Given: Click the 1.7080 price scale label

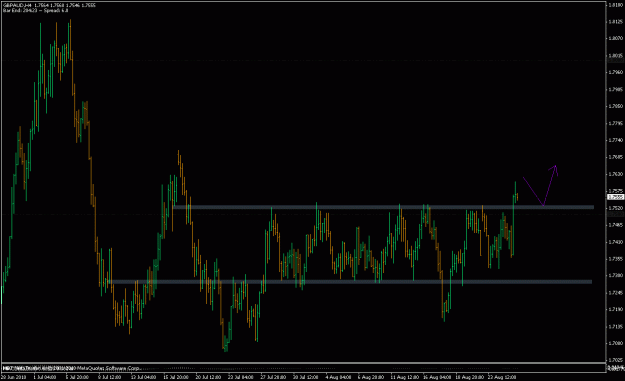Looking at the screenshot, I should pyautogui.click(x=616, y=343).
